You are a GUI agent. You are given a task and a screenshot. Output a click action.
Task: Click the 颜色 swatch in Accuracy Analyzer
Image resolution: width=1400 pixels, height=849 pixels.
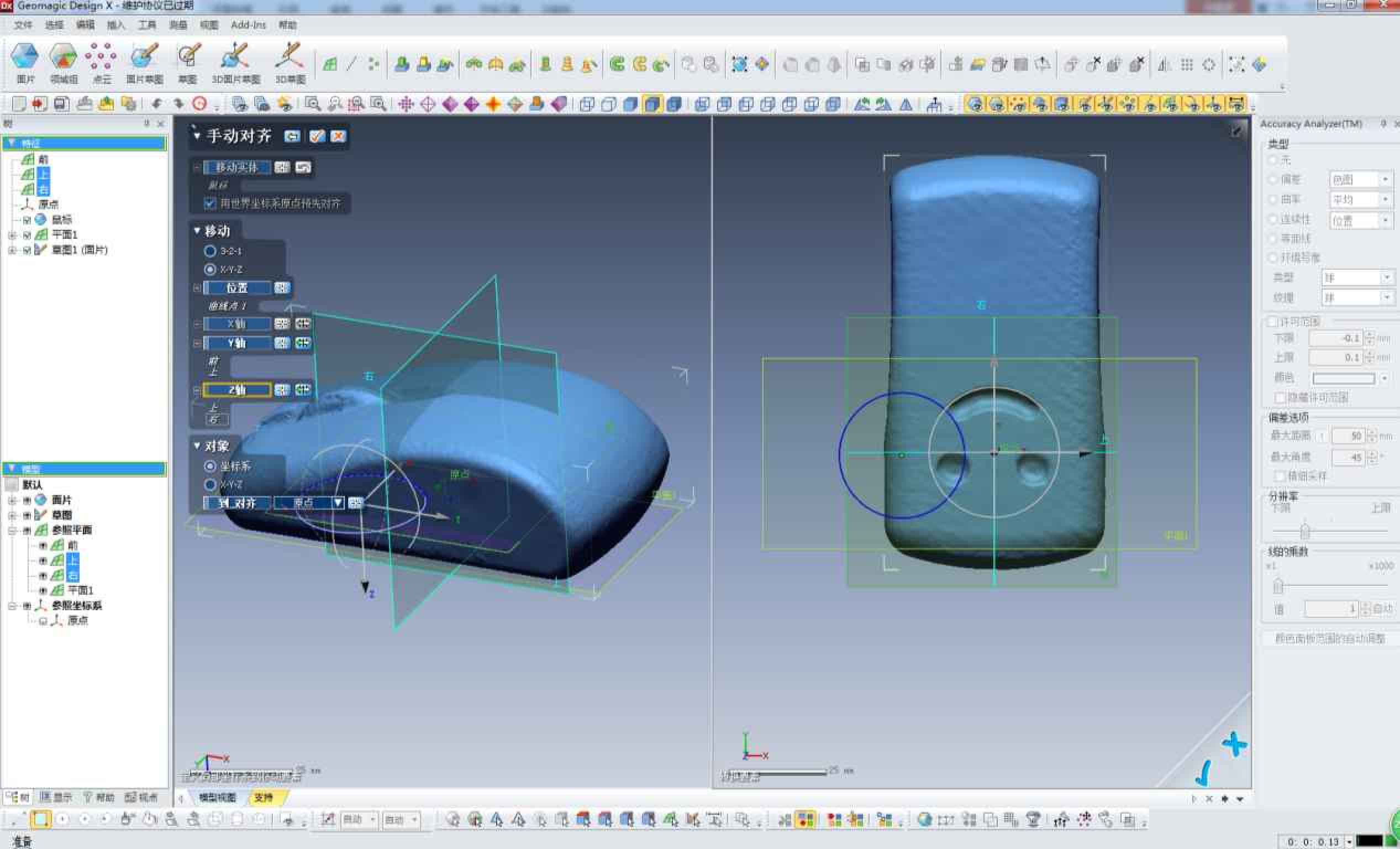pos(1343,378)
